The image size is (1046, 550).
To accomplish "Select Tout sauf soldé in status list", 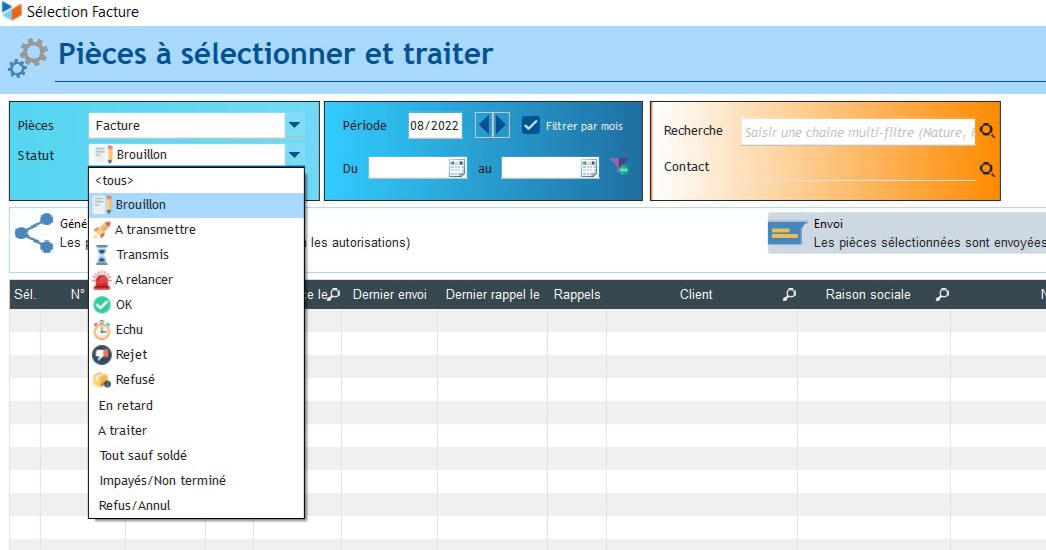I will [x=143, y=456].
